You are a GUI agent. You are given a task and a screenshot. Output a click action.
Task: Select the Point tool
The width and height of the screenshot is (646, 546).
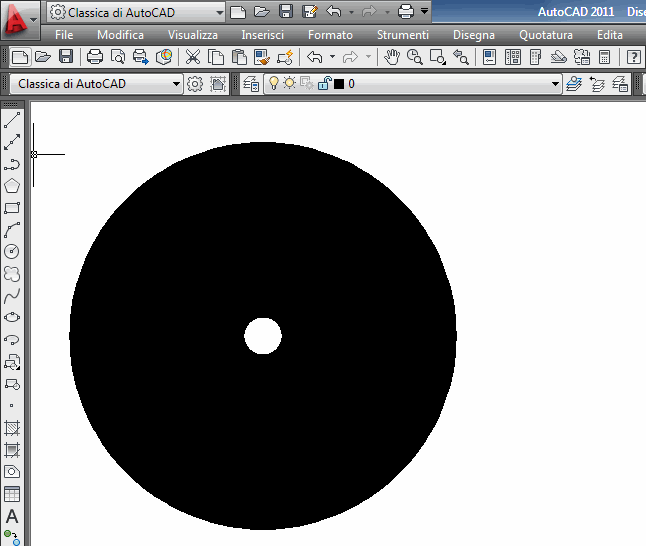coord(12,405)
